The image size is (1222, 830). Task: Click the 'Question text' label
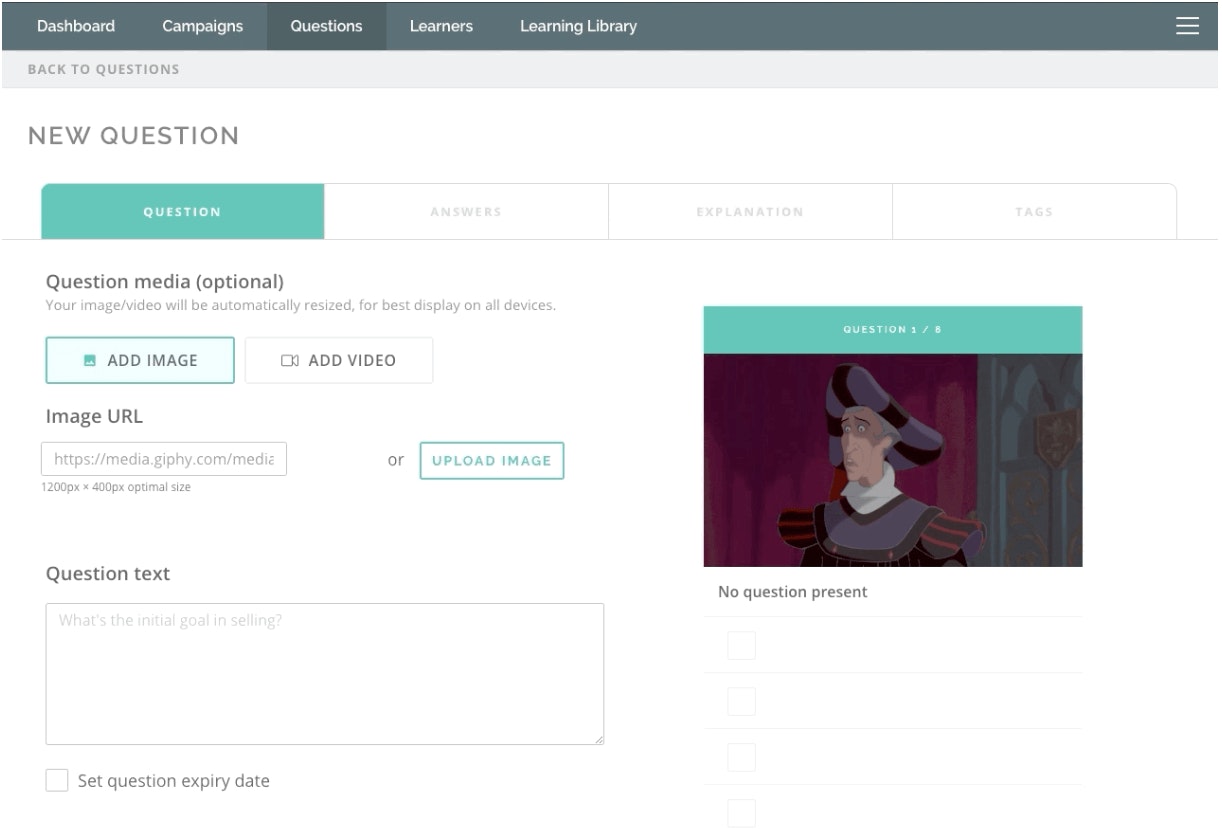click(x=108, y=574)
